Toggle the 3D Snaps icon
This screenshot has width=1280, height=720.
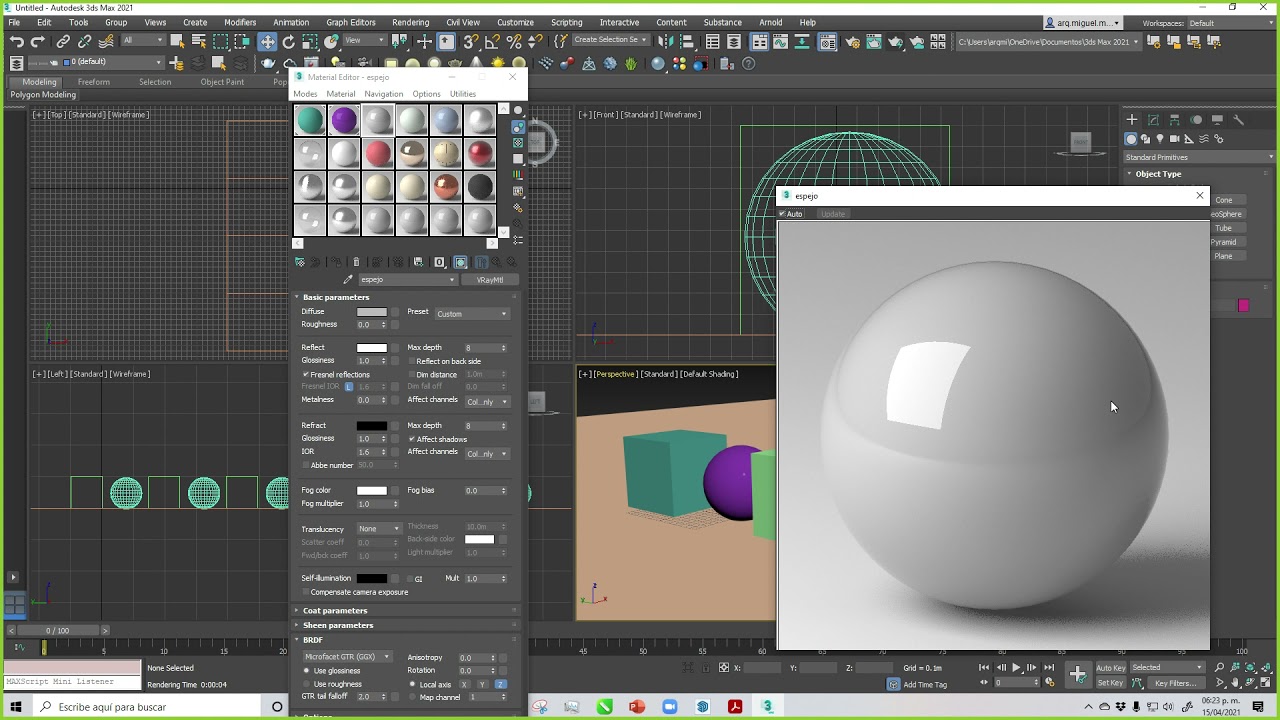point(471,41)
